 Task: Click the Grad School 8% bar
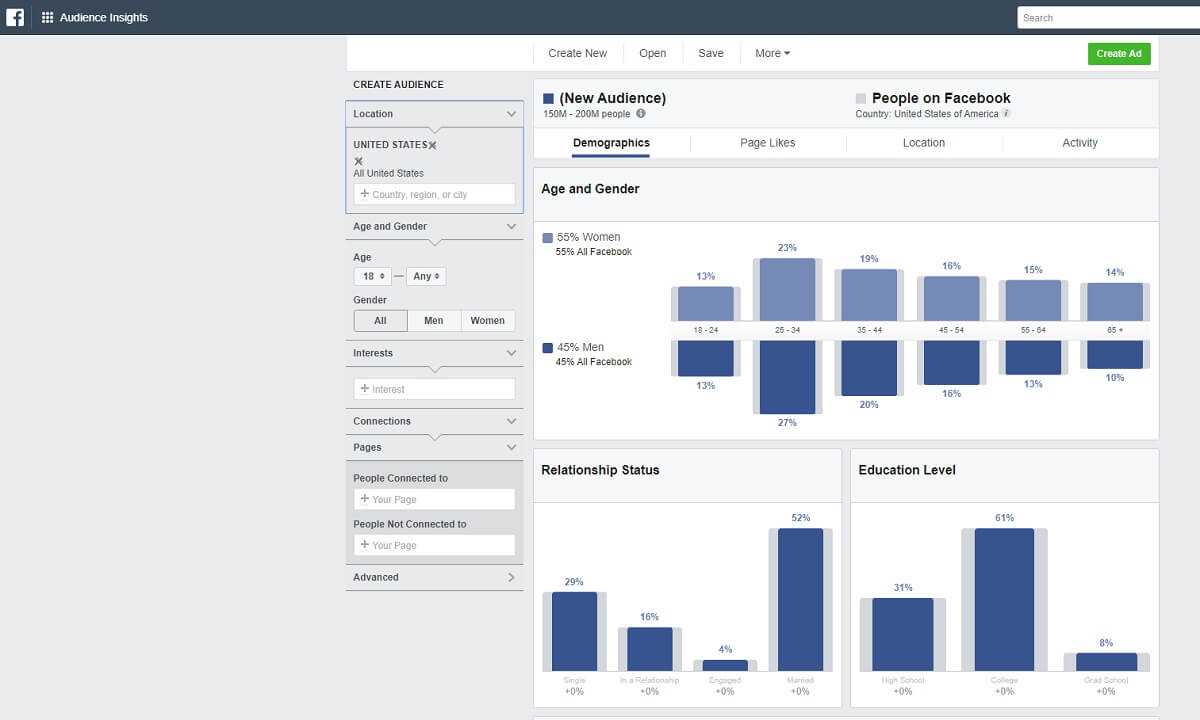pos(1106,662)
